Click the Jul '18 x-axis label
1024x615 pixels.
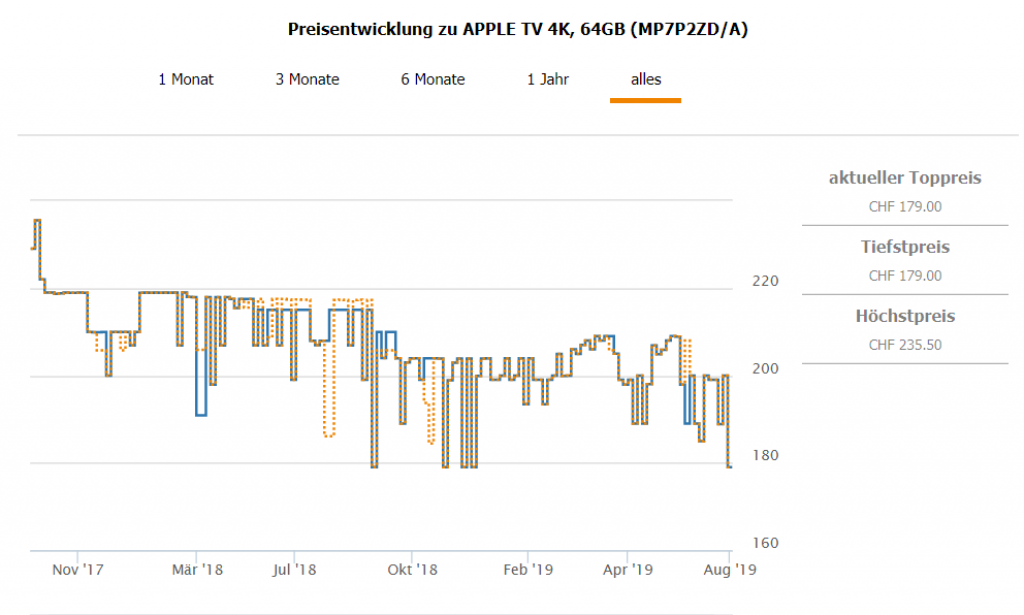point(294,570)
